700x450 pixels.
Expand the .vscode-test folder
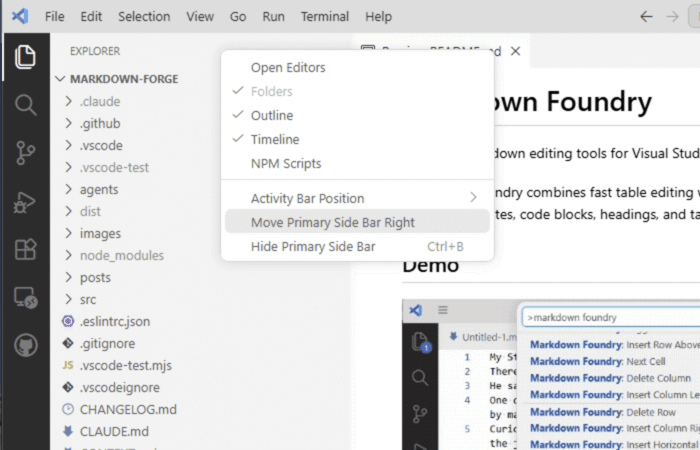click(x=68, y=167)
